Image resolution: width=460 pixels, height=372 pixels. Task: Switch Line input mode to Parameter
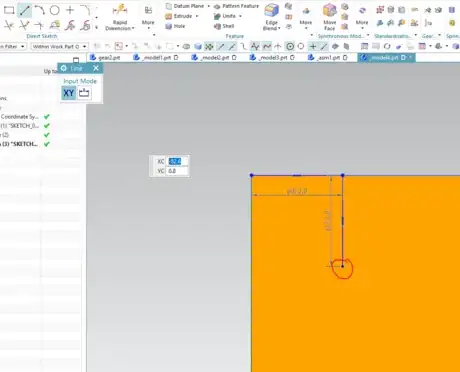pyautogui.click(x=84, y=93)
